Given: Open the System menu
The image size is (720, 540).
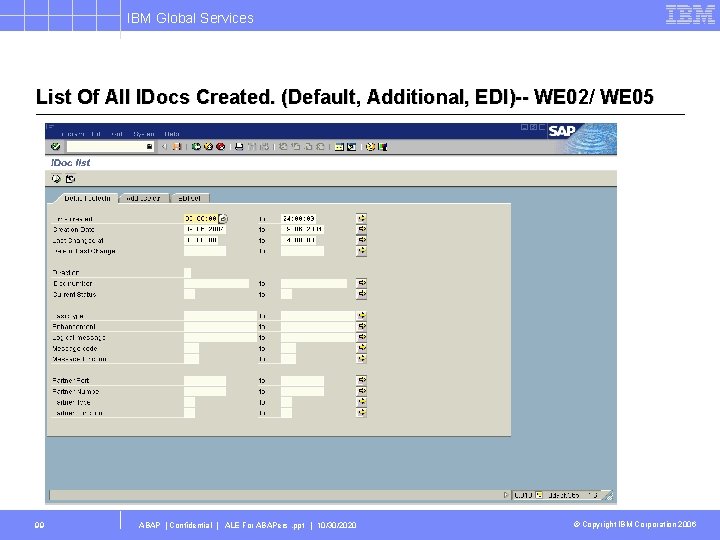Looking at the screenshot, I should click(x=144, y=134).
